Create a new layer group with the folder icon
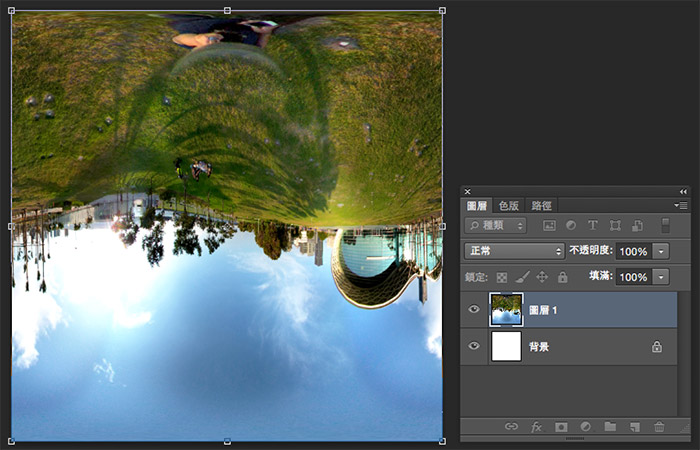 coord(610,427)
